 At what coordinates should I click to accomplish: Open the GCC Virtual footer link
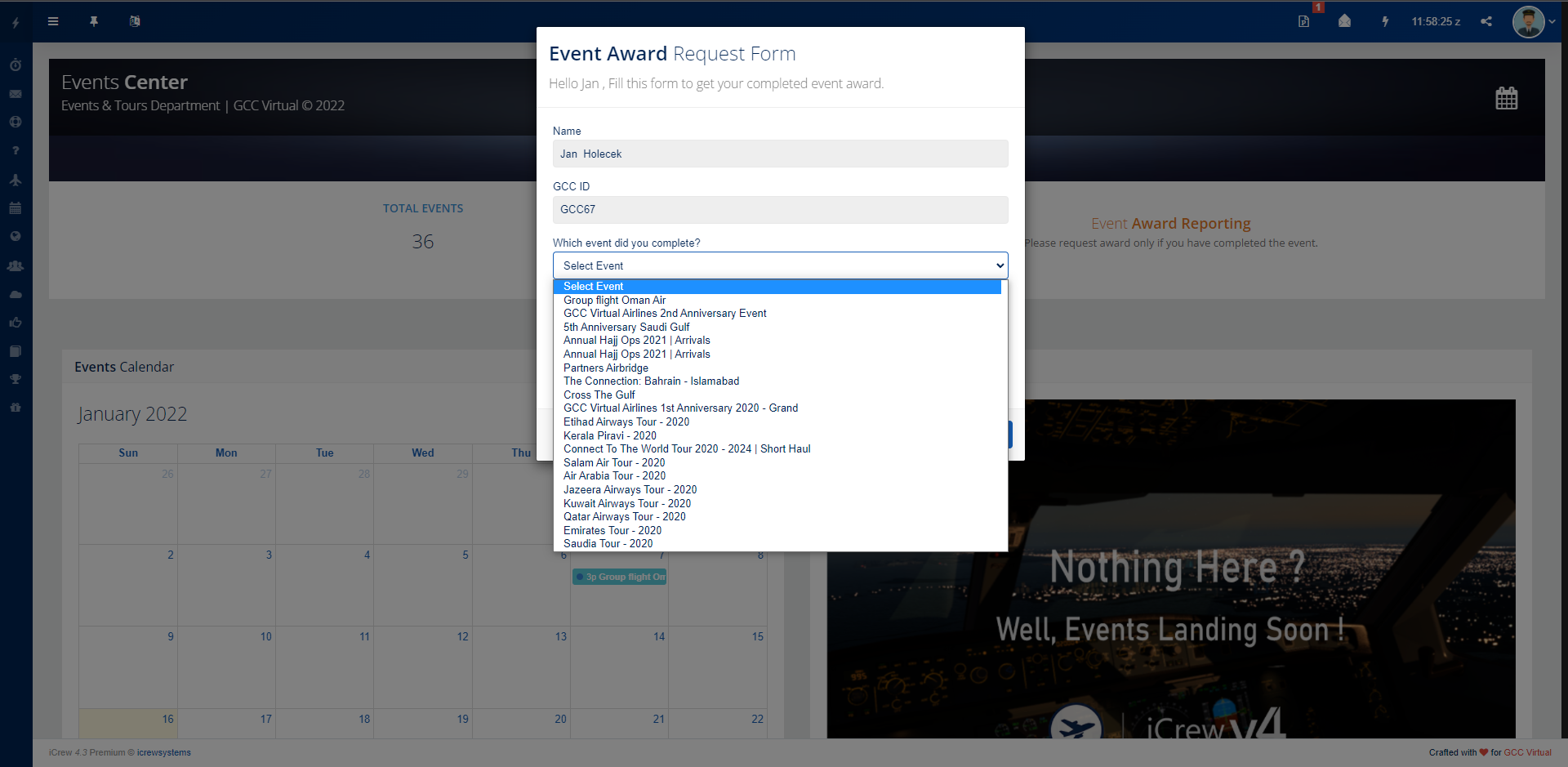click(x=1528, y=752)
